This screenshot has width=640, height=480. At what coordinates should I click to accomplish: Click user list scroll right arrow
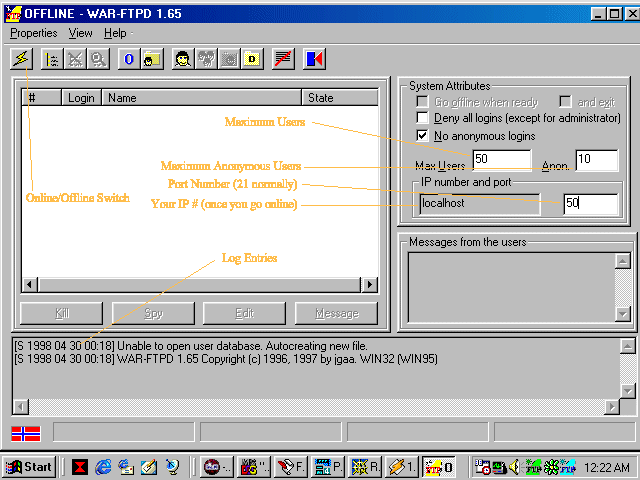(x=370, y=284)
